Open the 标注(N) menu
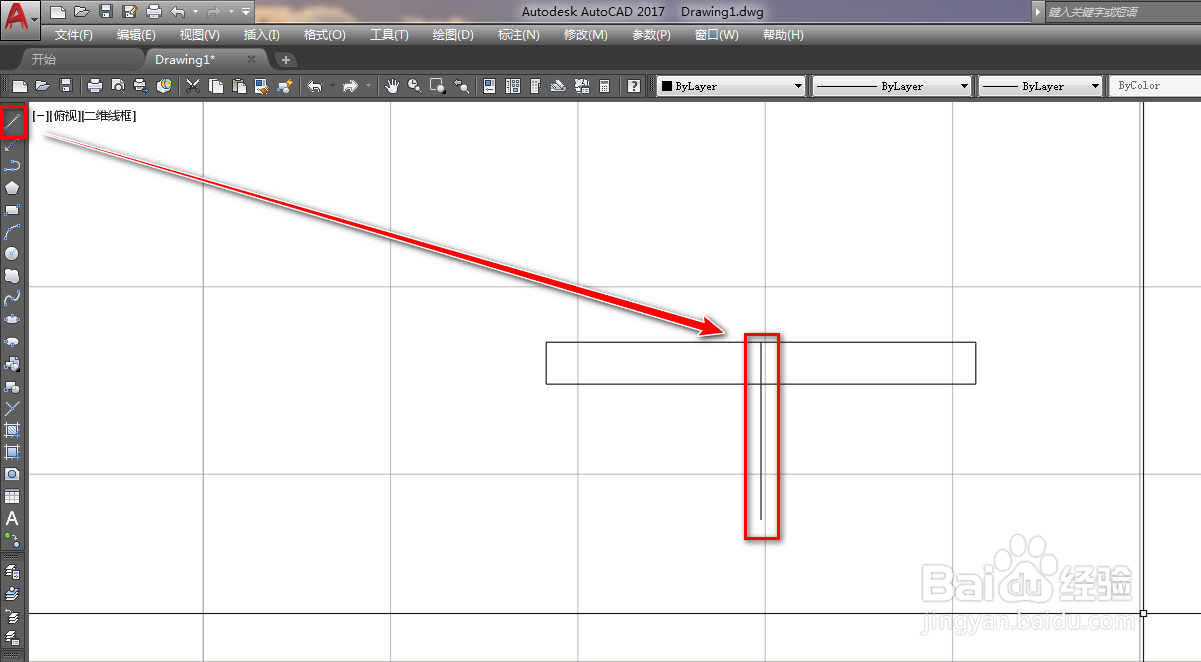 coord(519,35)
